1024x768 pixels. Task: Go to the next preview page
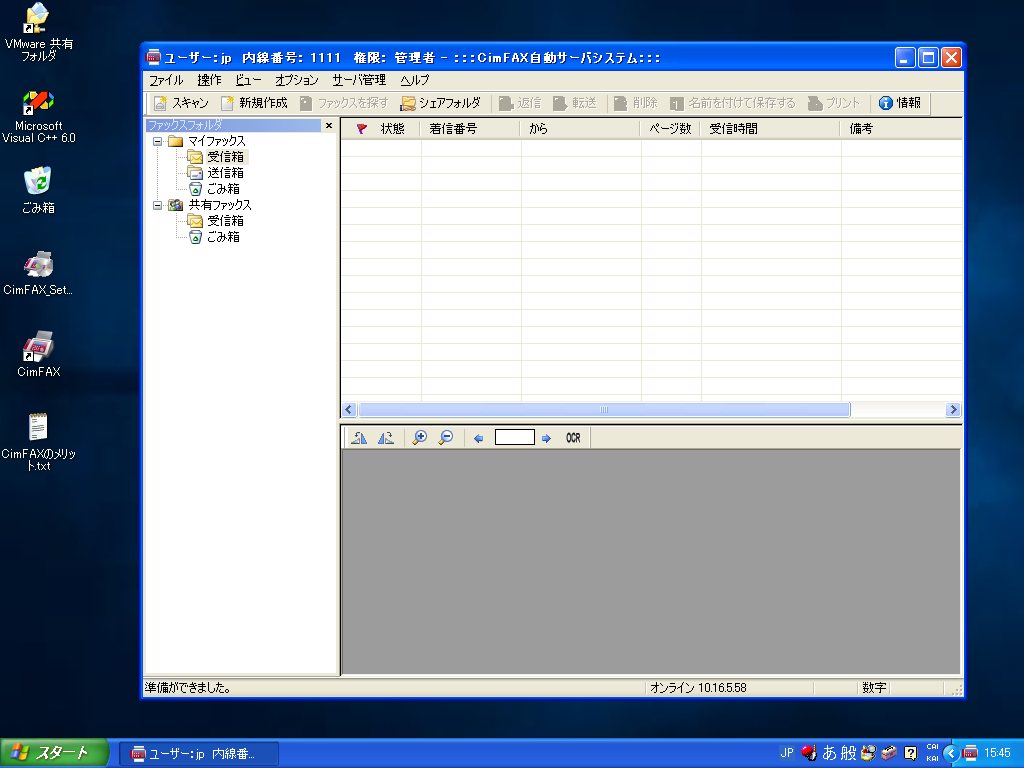[x=547, y=438]
